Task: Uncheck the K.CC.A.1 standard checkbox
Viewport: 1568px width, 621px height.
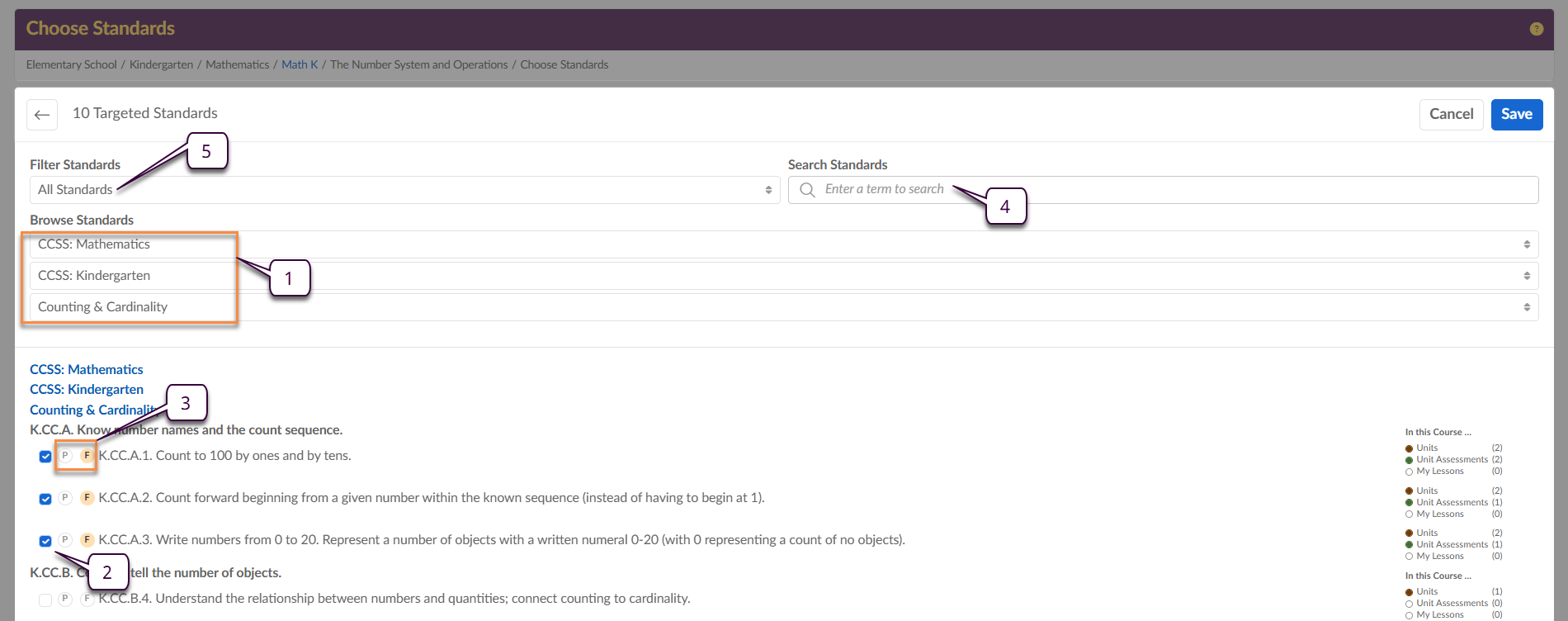Action: click(45, 457)
